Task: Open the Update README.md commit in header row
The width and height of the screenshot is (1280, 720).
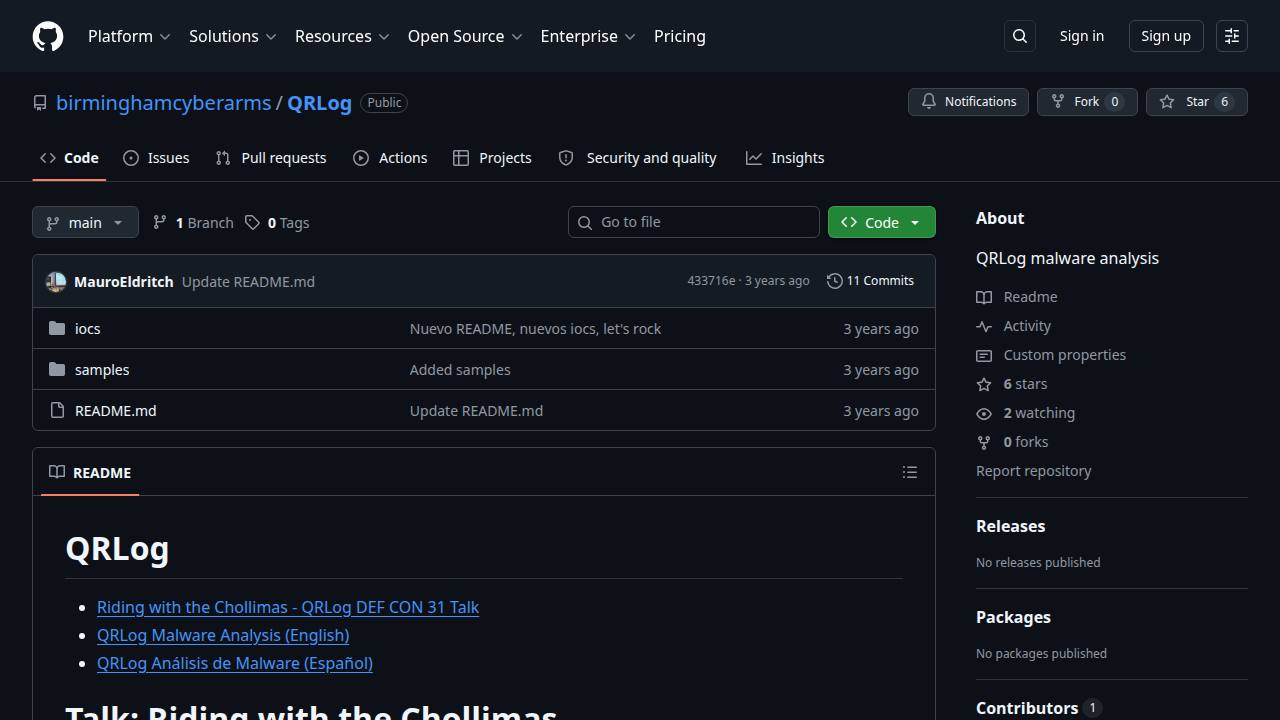Action: (248, 282)
